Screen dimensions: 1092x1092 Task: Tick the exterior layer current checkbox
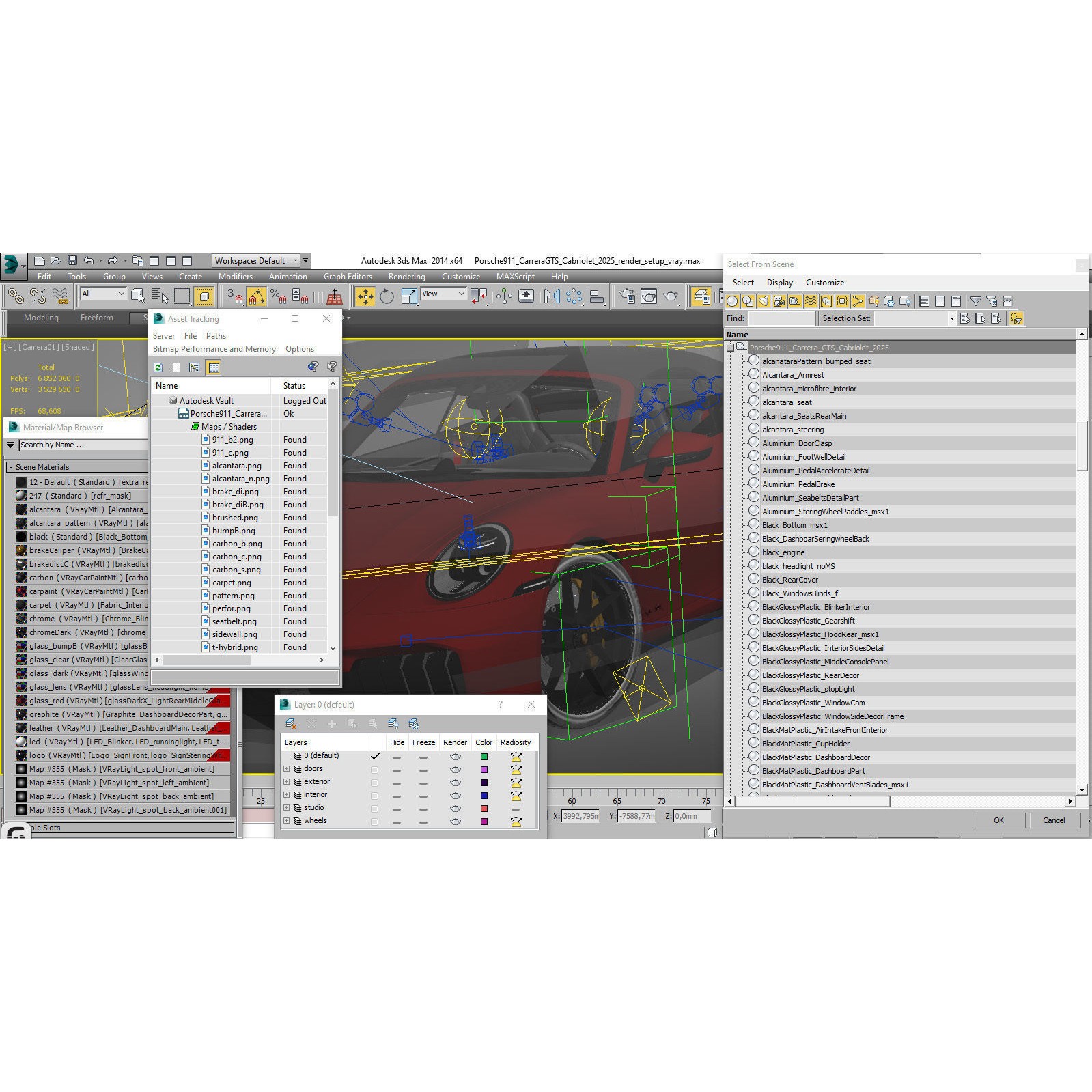tap(374, 783)
